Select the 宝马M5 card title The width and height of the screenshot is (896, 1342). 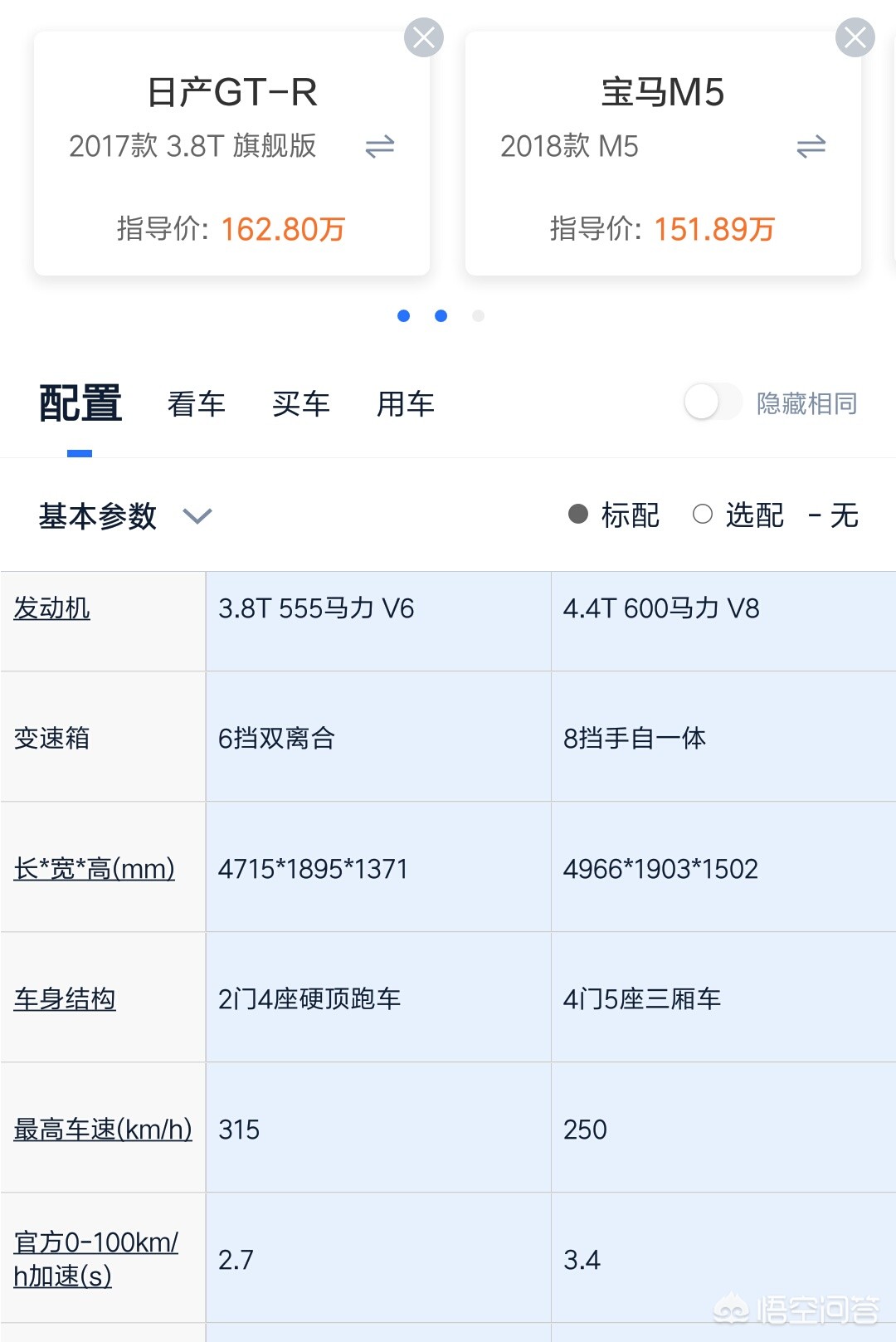(x=663, y=92)
